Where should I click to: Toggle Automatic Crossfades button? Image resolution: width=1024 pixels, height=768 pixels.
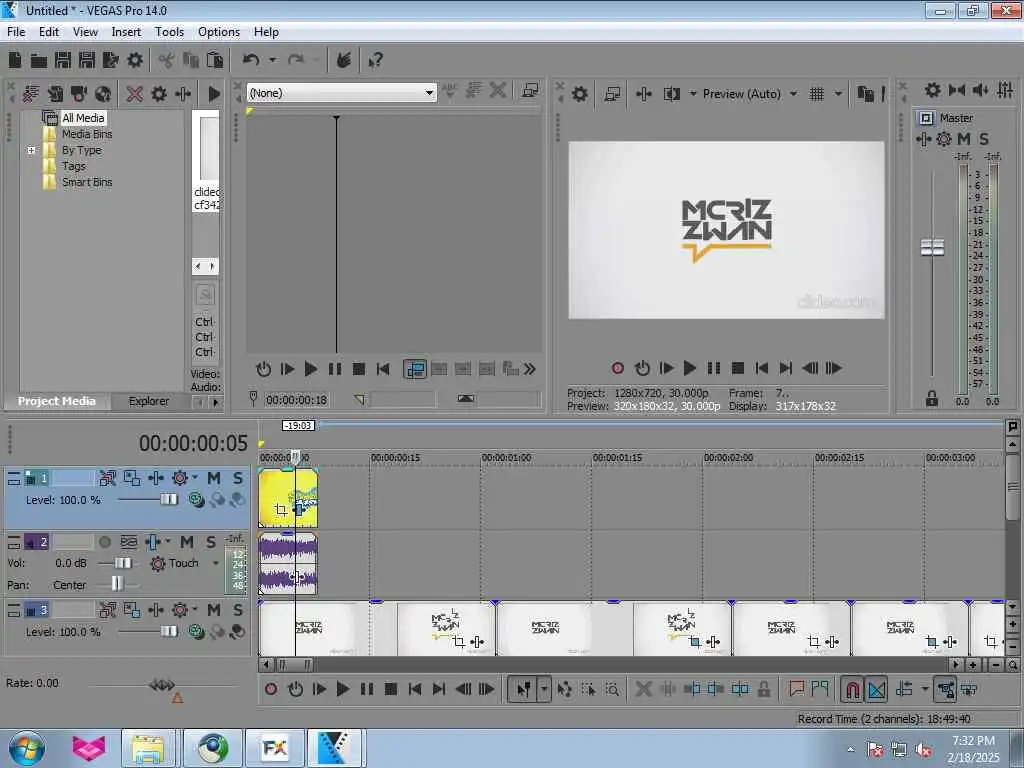click(x=876, y=689)
